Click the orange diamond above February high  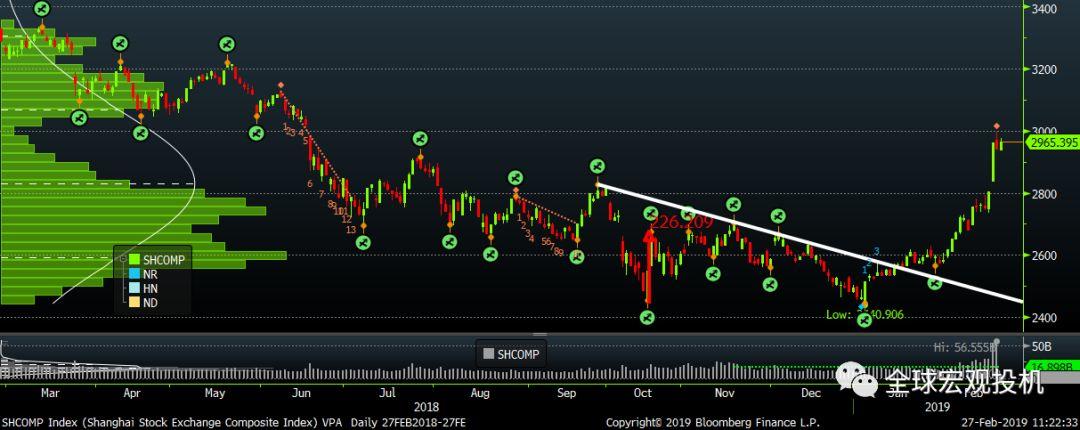tap(997, 126)
